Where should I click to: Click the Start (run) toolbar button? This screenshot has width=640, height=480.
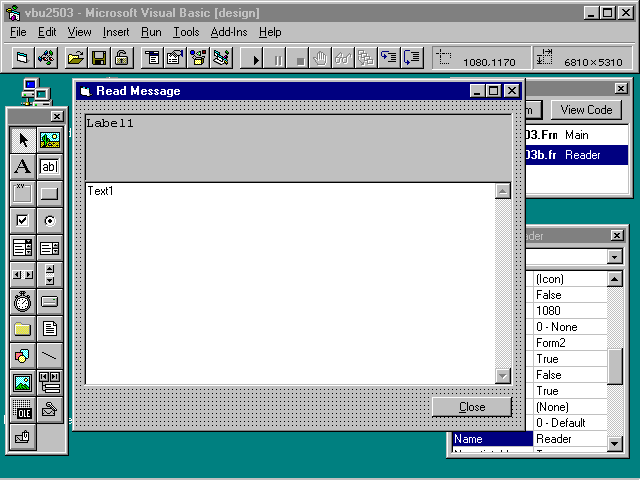(x=256, y=58)
